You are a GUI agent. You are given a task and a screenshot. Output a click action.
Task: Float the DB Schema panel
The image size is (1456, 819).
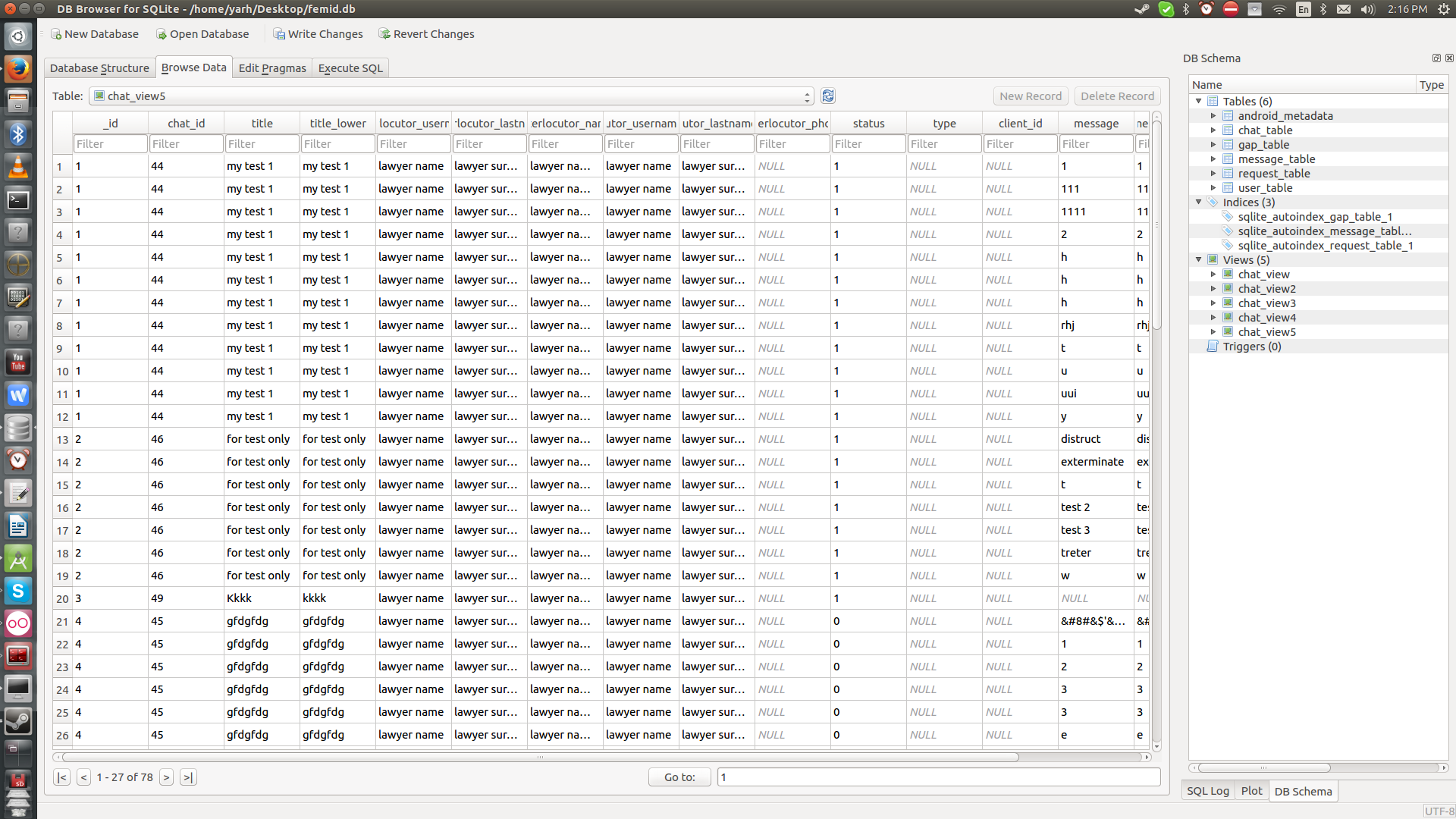coord(1436,58)
